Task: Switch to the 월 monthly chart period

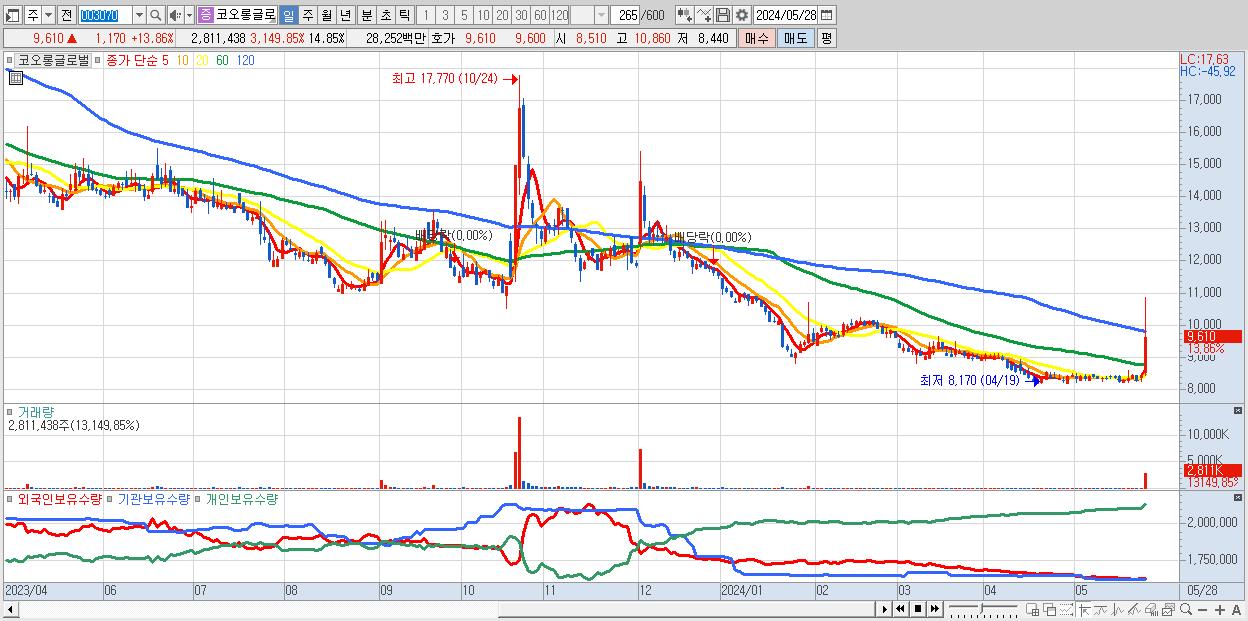Action: 326,15
